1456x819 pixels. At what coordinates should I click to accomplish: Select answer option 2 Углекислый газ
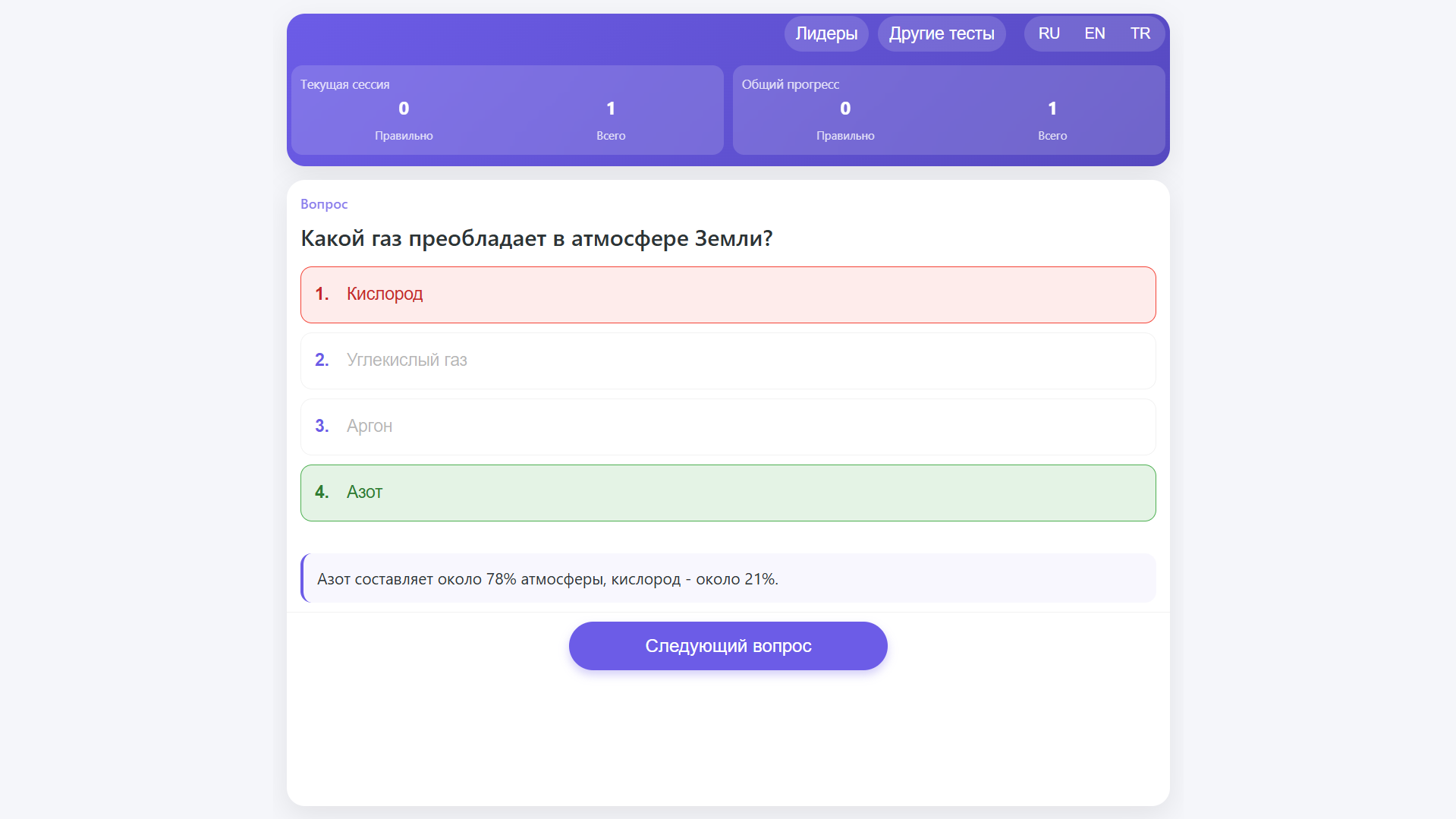click(x=727, y=361)
